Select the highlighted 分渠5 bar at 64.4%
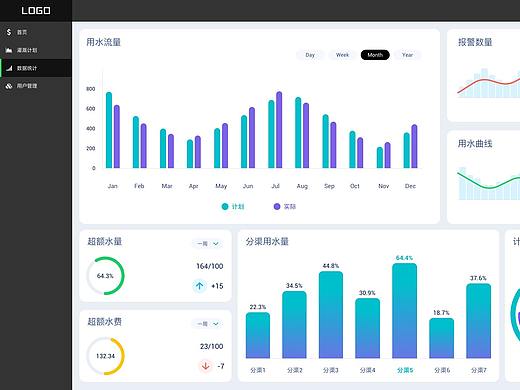This screenshot has width=520, height=390. [x=404, y=311]
